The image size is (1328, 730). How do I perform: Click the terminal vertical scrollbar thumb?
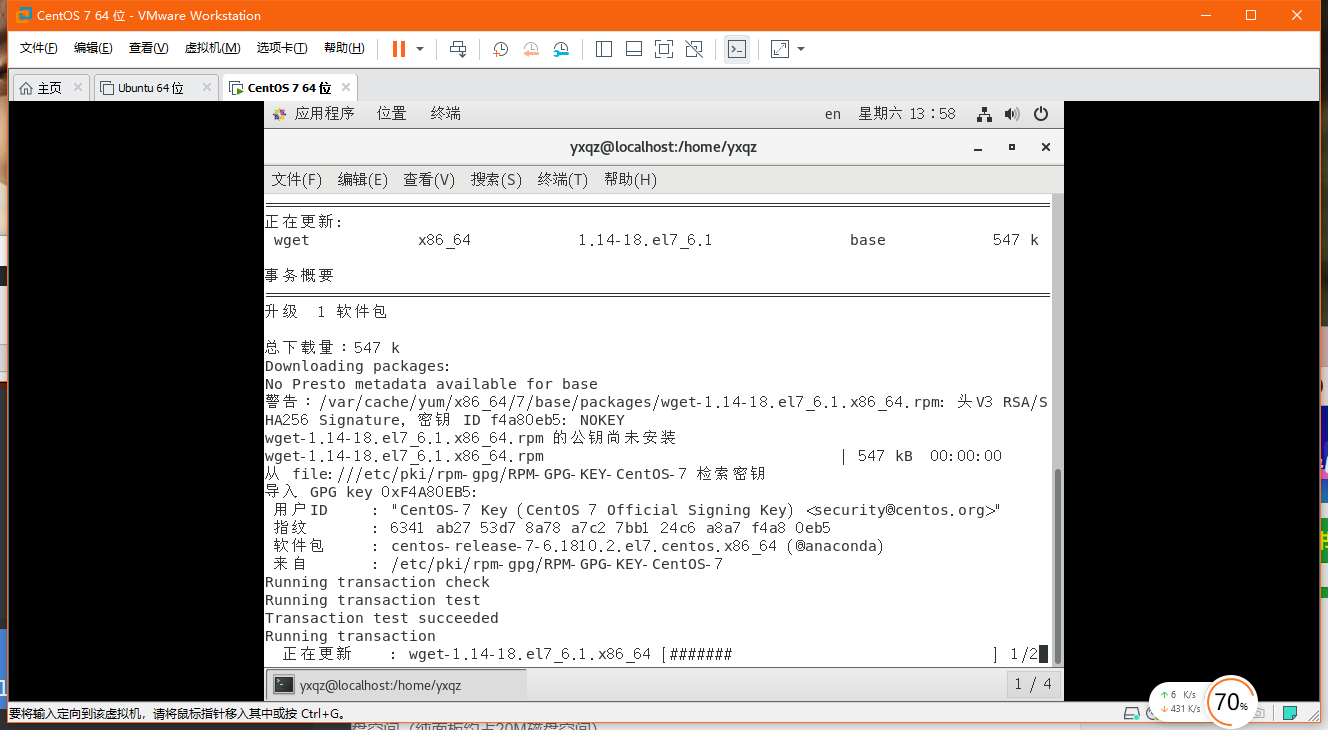pos(1058,566)
